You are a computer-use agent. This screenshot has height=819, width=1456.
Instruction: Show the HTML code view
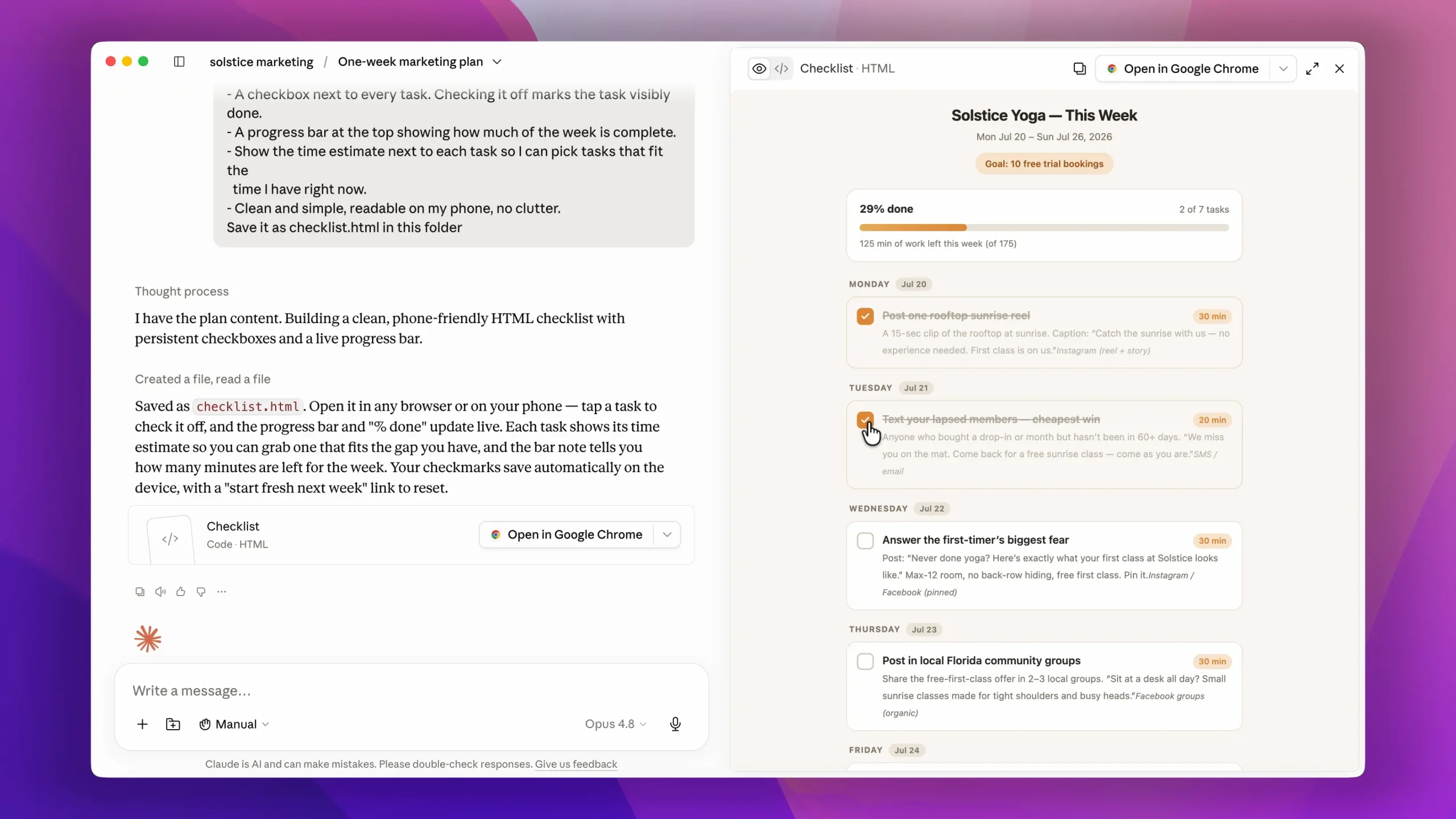pos(781,69)
